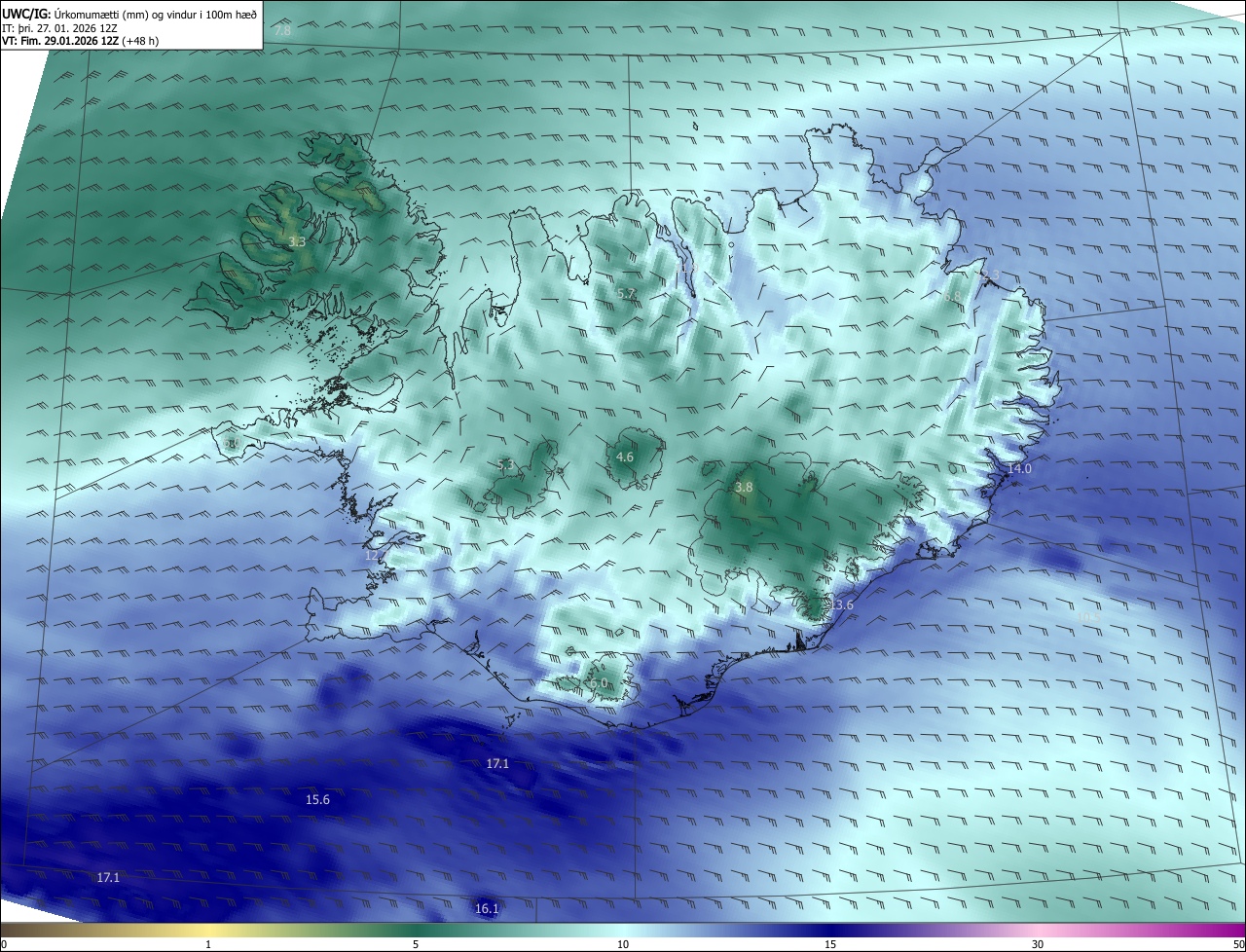
Task: Click the 50 tick on the color scale
Action: coord(1238,944)
